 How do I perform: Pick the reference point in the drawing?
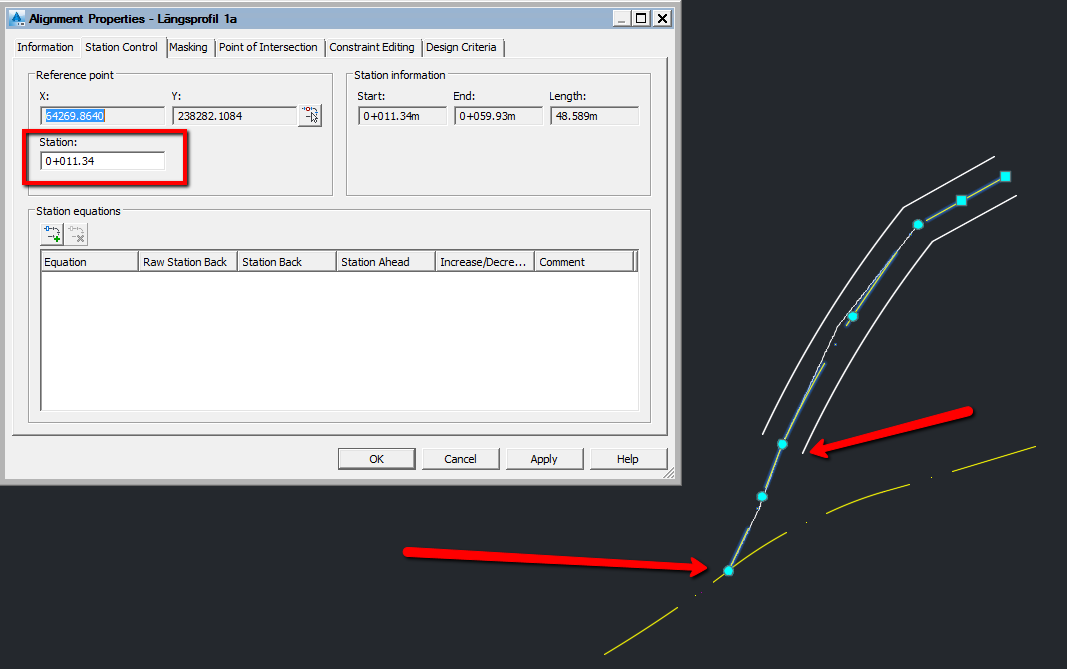click(310, 115)
